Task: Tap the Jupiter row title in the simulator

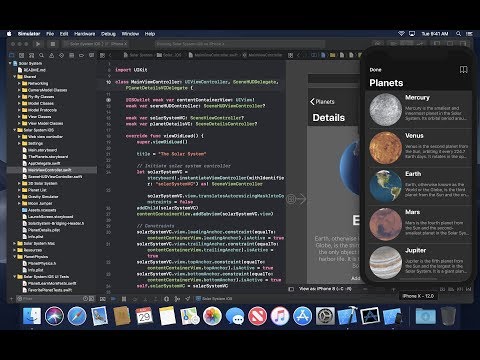Action: [x=415, y=250]
